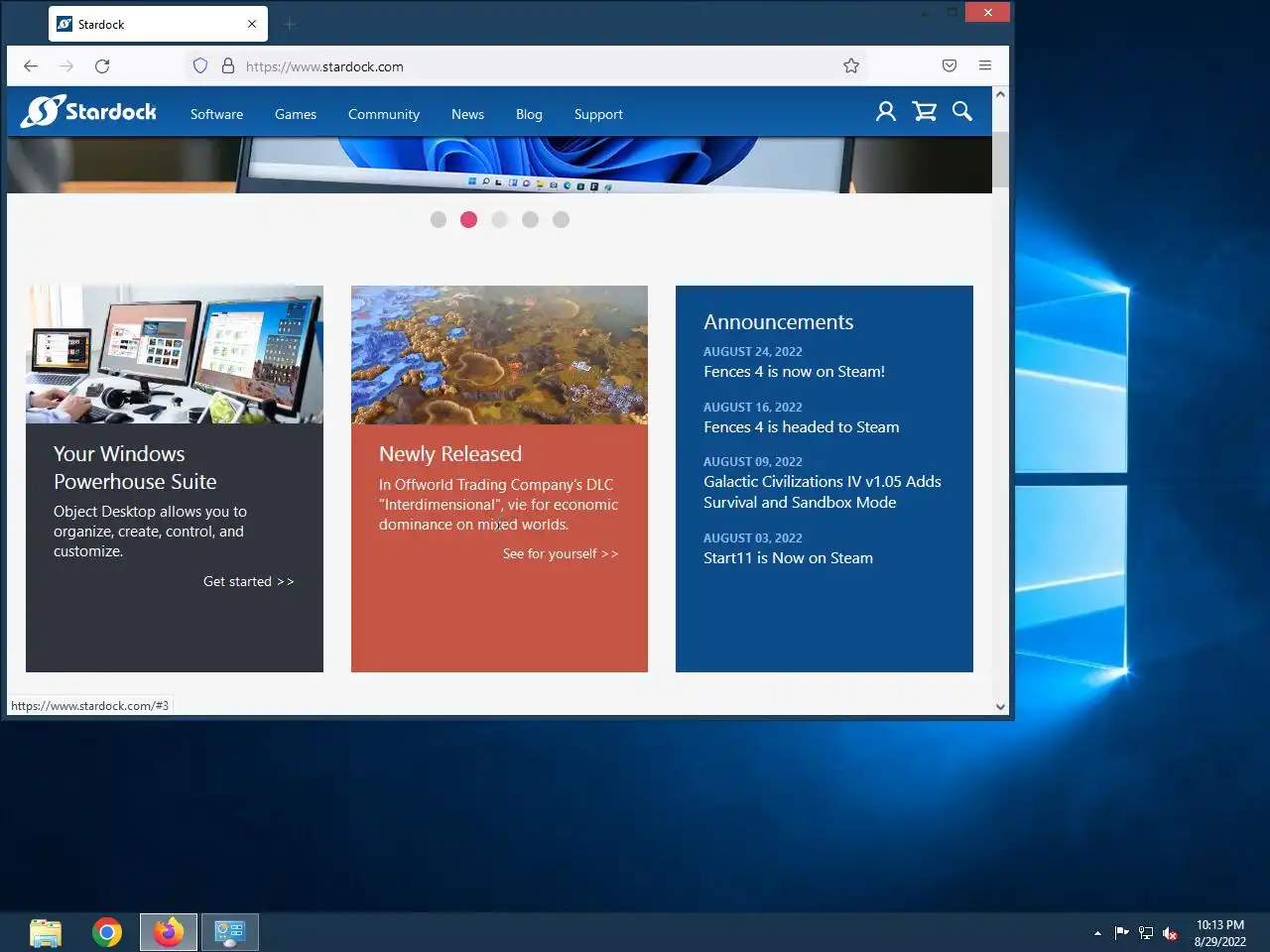The width and height of the screenshot is (1270, 952).
Task: Click the browser forward arrow
Action: click(66, 66)
